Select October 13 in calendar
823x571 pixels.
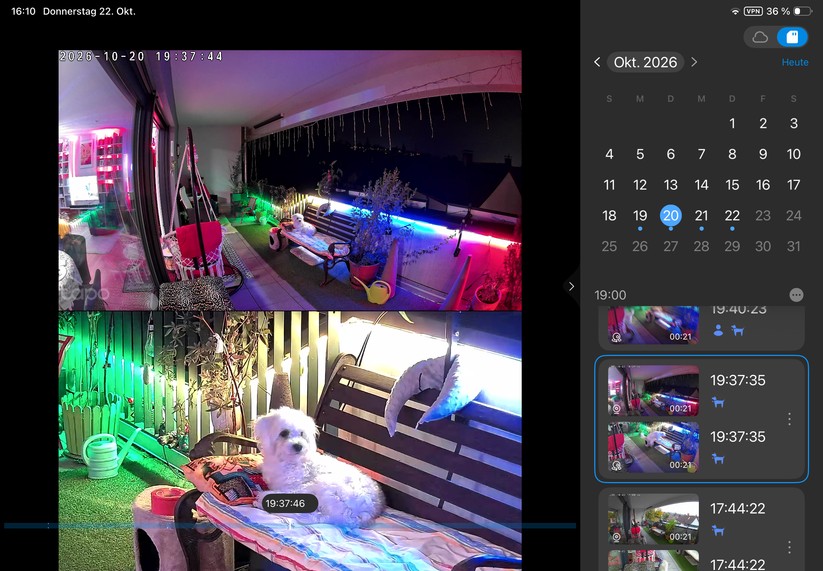(670, 185)
